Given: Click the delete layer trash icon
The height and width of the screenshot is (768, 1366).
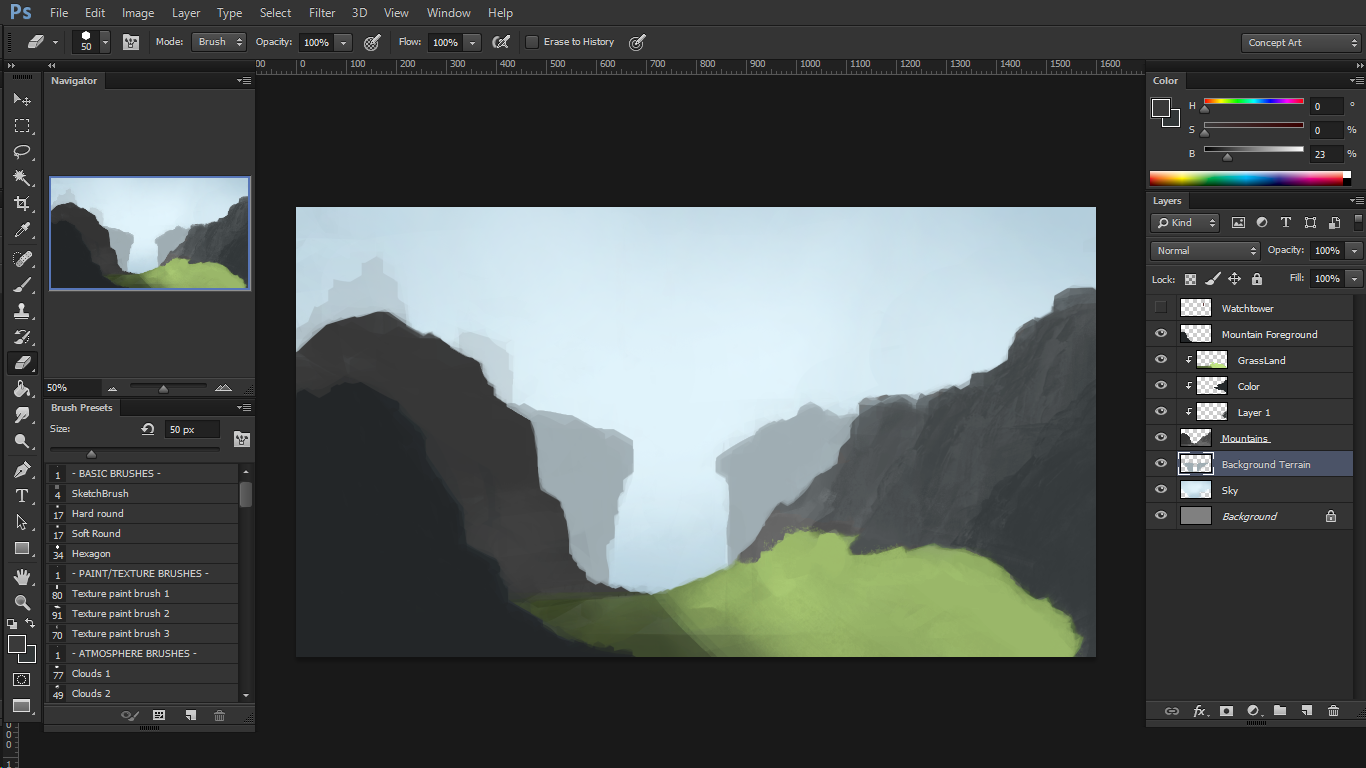Looking at the screenshot, I should tap(1333, 711).
